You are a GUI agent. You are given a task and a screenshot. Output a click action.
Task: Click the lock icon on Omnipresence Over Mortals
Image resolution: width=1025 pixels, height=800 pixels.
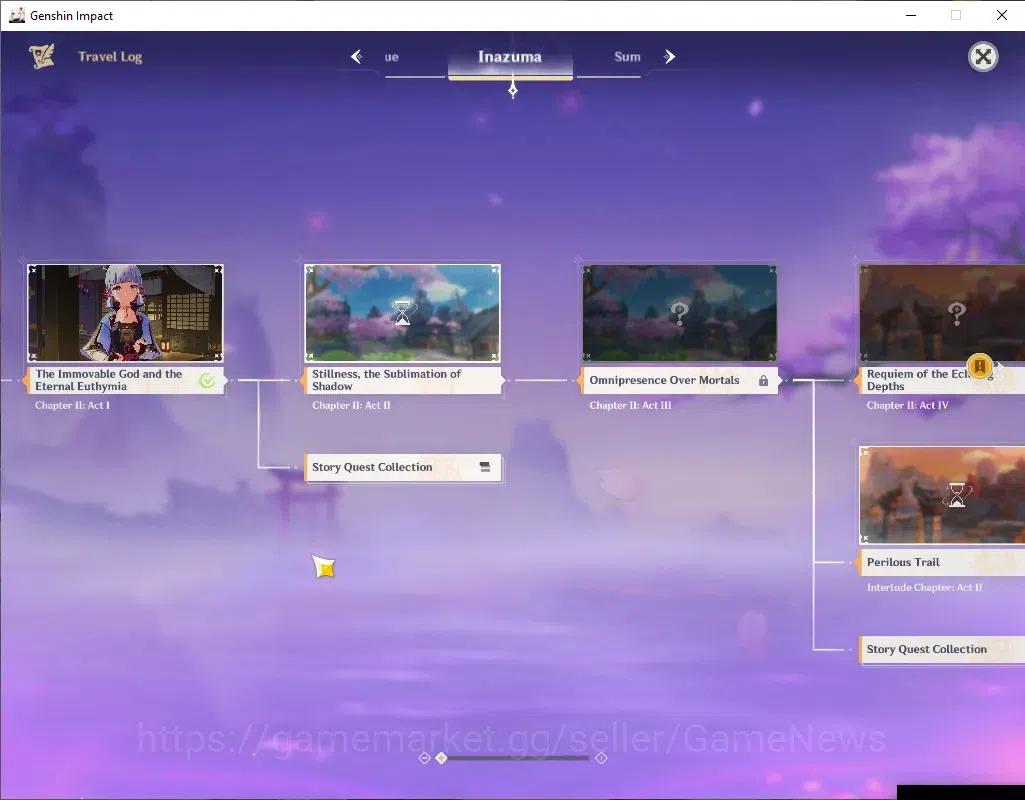(x=763, y=380)
